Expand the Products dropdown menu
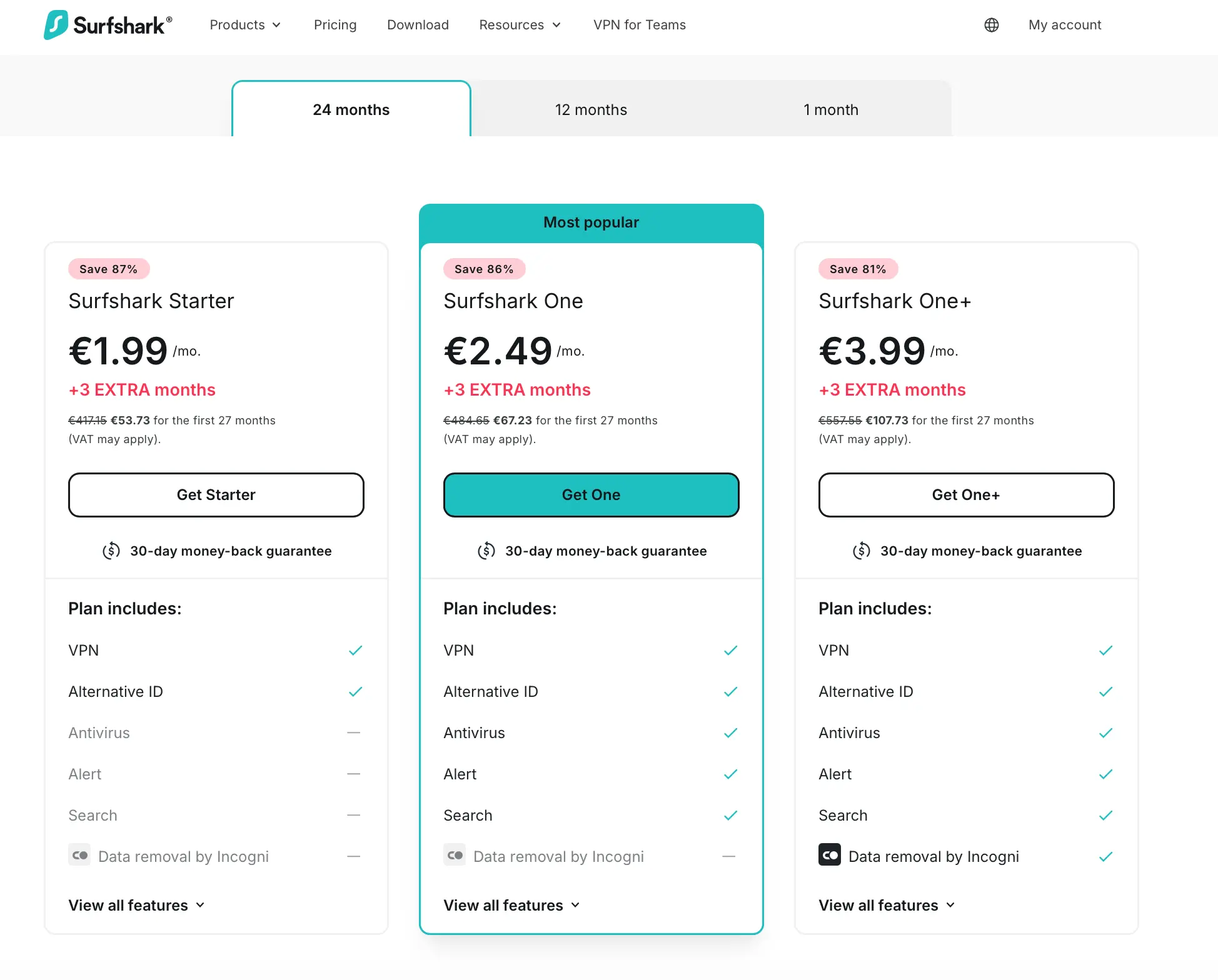The image size is (1218, 980). pos(245,25)
